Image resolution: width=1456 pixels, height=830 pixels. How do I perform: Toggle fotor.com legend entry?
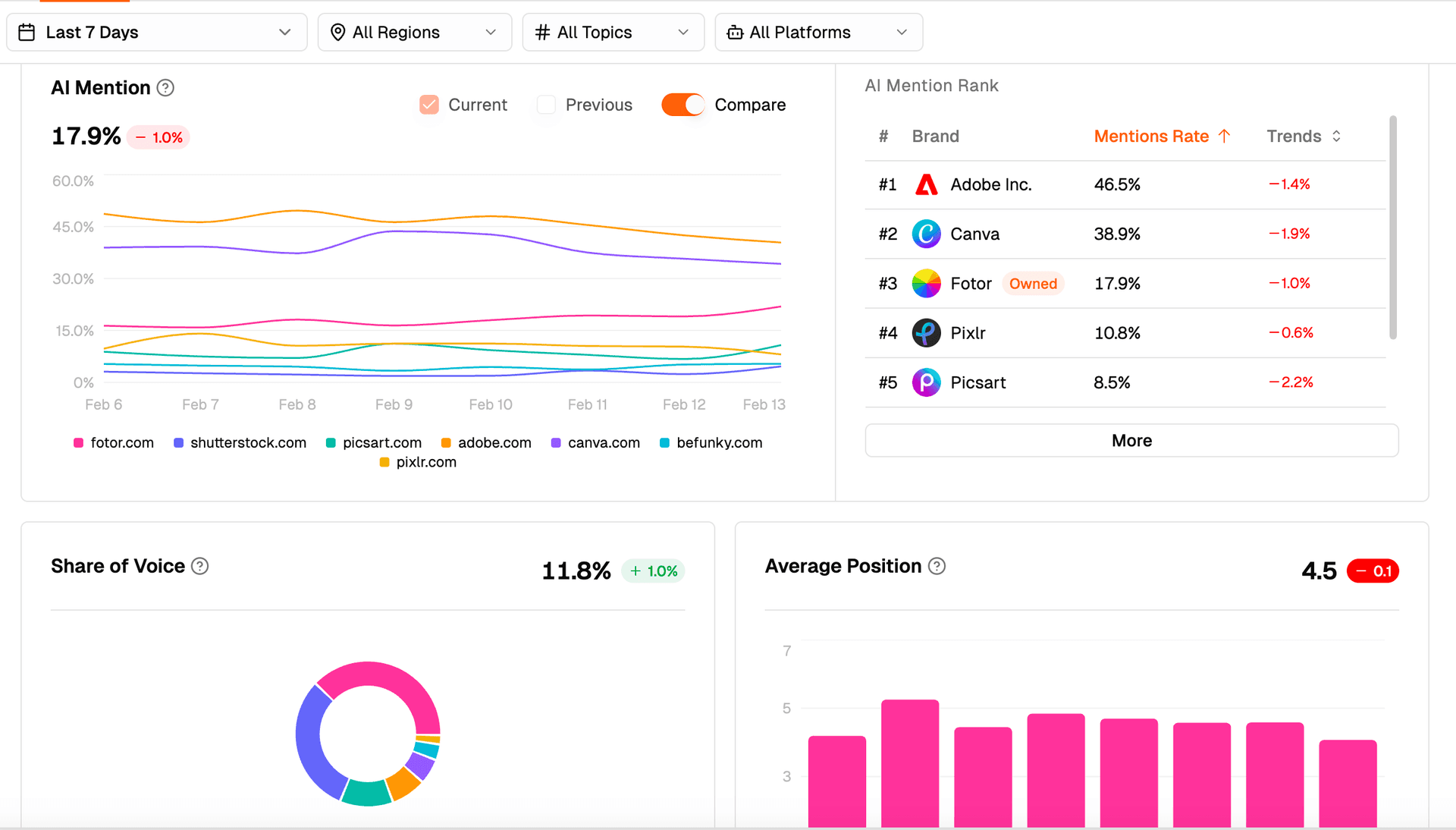[114, 443]
